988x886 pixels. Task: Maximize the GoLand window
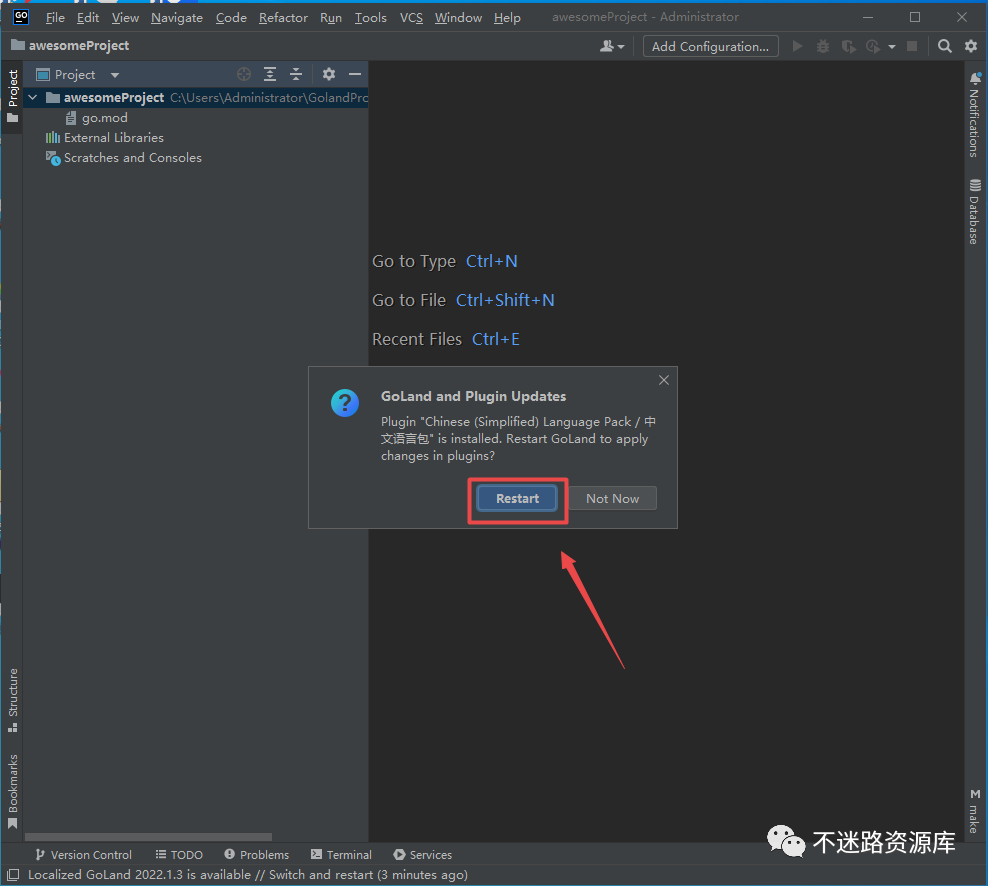[914, 18]
